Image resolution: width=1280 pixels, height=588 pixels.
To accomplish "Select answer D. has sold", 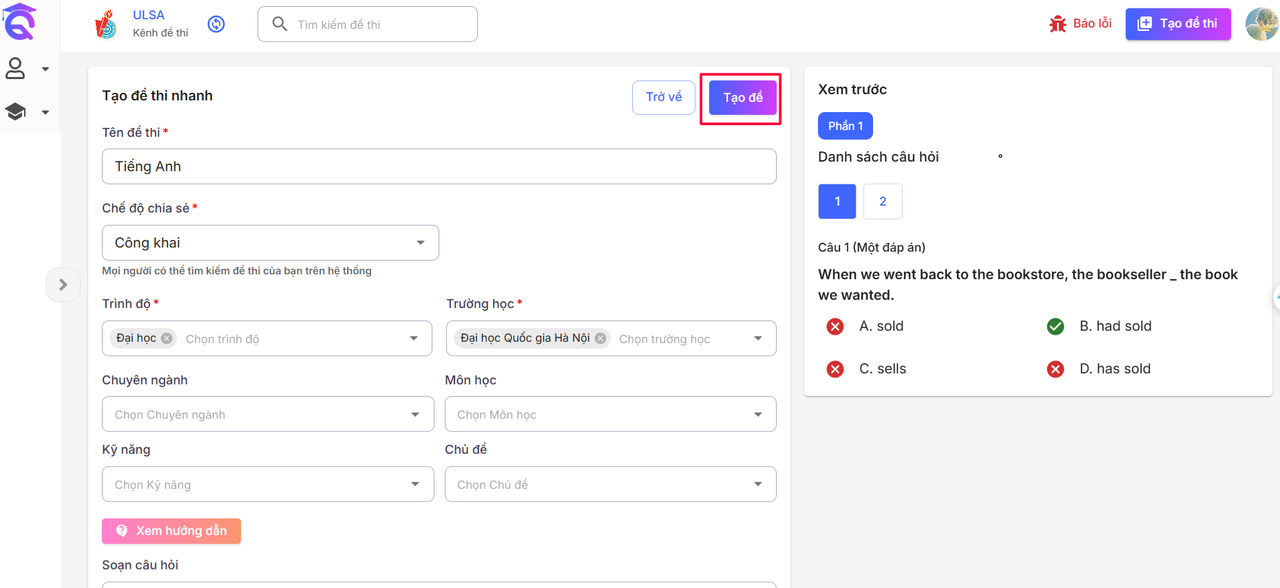I will coord(1055,369).
